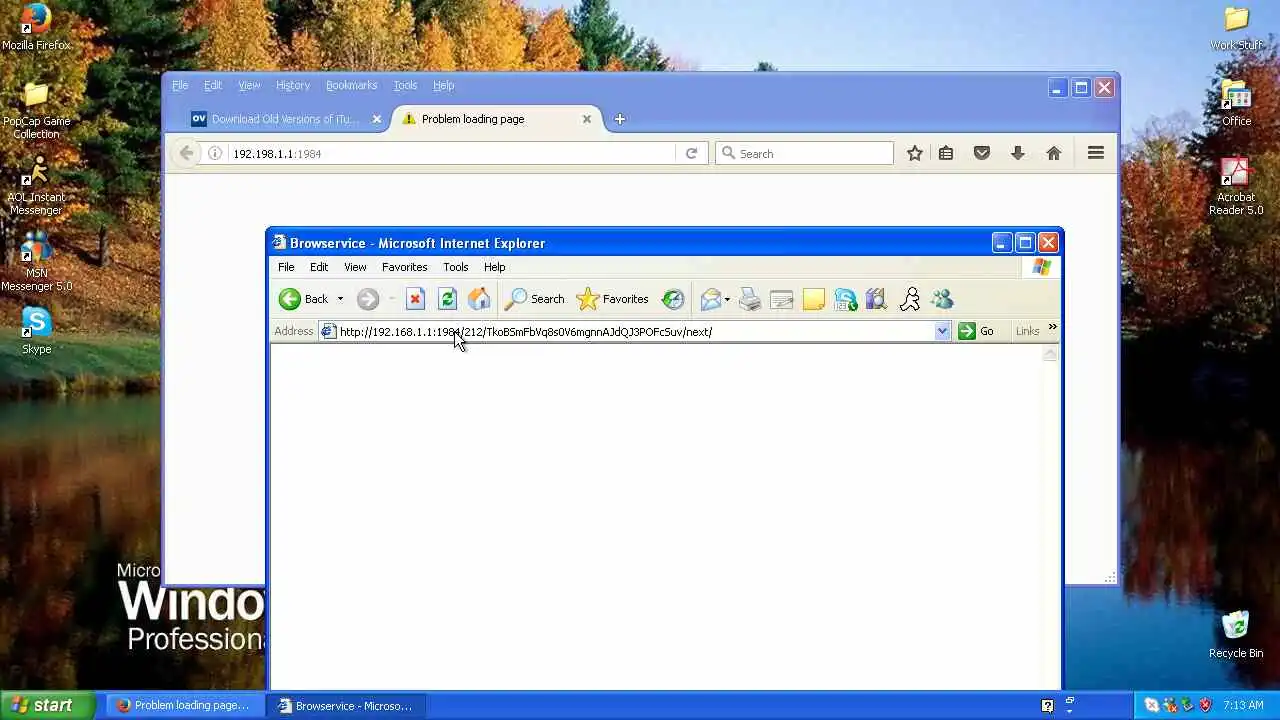Viewport: 1280px width, 720px height.
Task: Click the Skype add-on toolbar icon
Action: (x=845, y=299)
